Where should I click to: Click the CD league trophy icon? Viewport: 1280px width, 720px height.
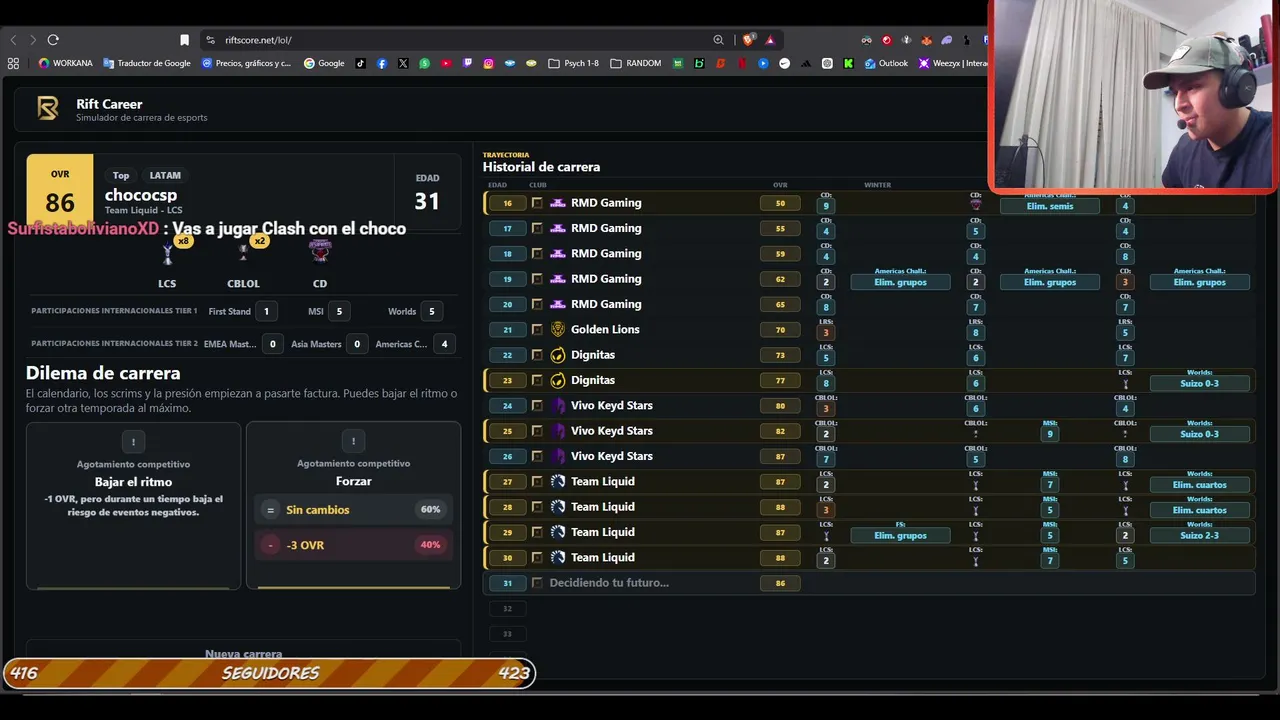[x=320, y=251]
